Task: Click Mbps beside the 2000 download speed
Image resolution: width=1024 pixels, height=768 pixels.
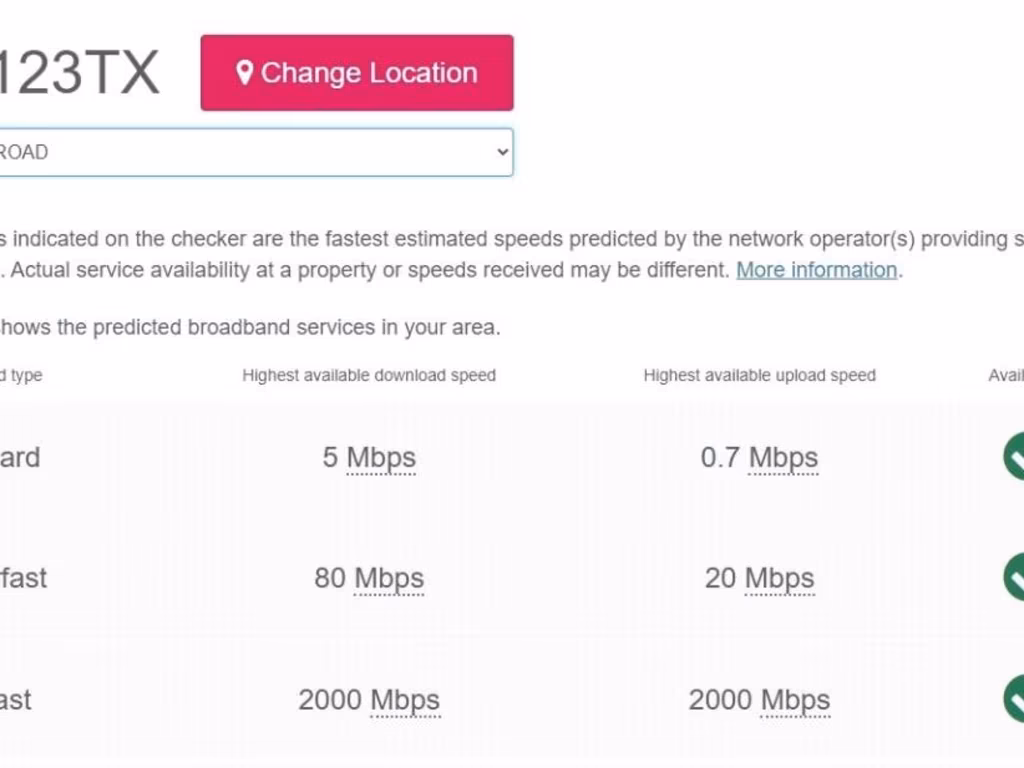Action: 405,700
